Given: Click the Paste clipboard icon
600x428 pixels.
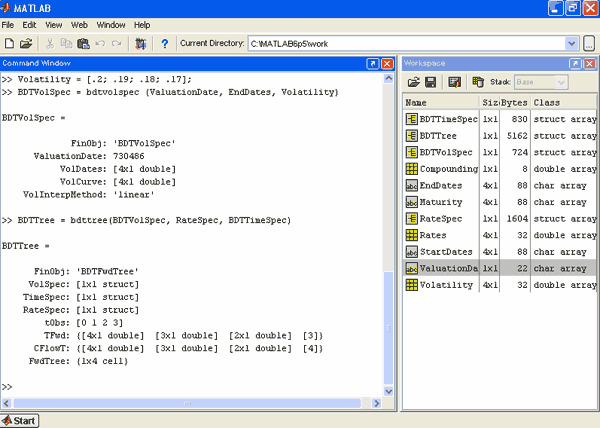Looking at the screenshot, I should [83, 44].
